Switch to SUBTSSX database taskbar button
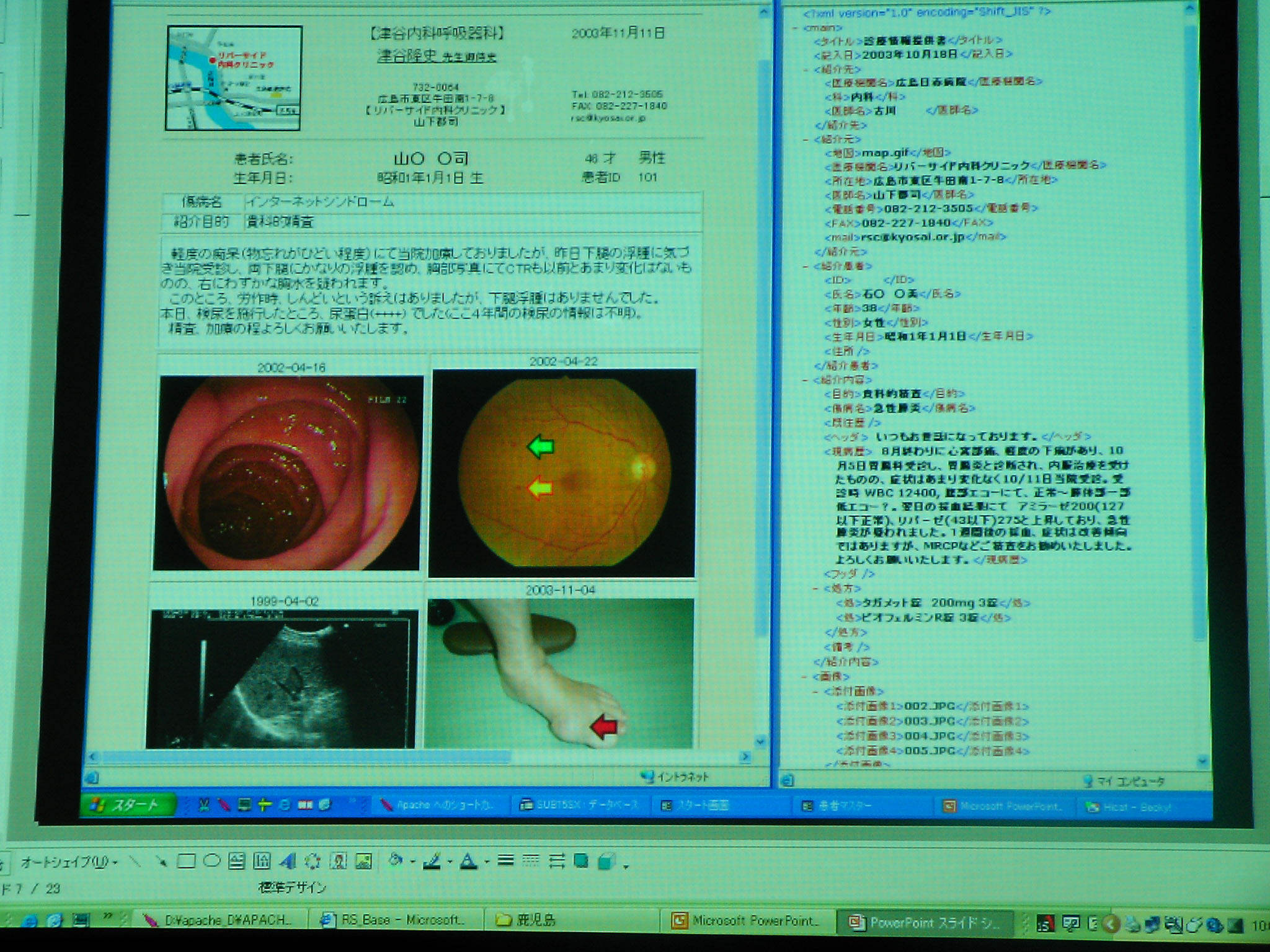 click(x=580, y=805)
